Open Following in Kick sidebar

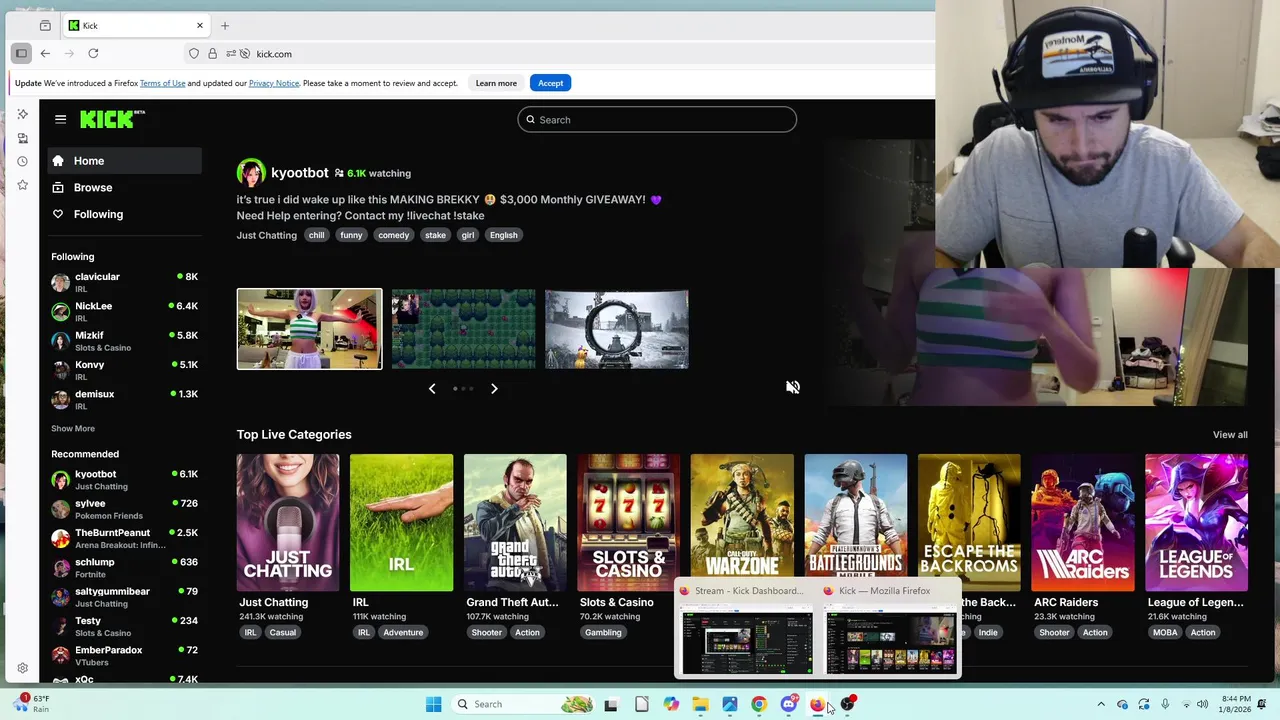(124, 214)
